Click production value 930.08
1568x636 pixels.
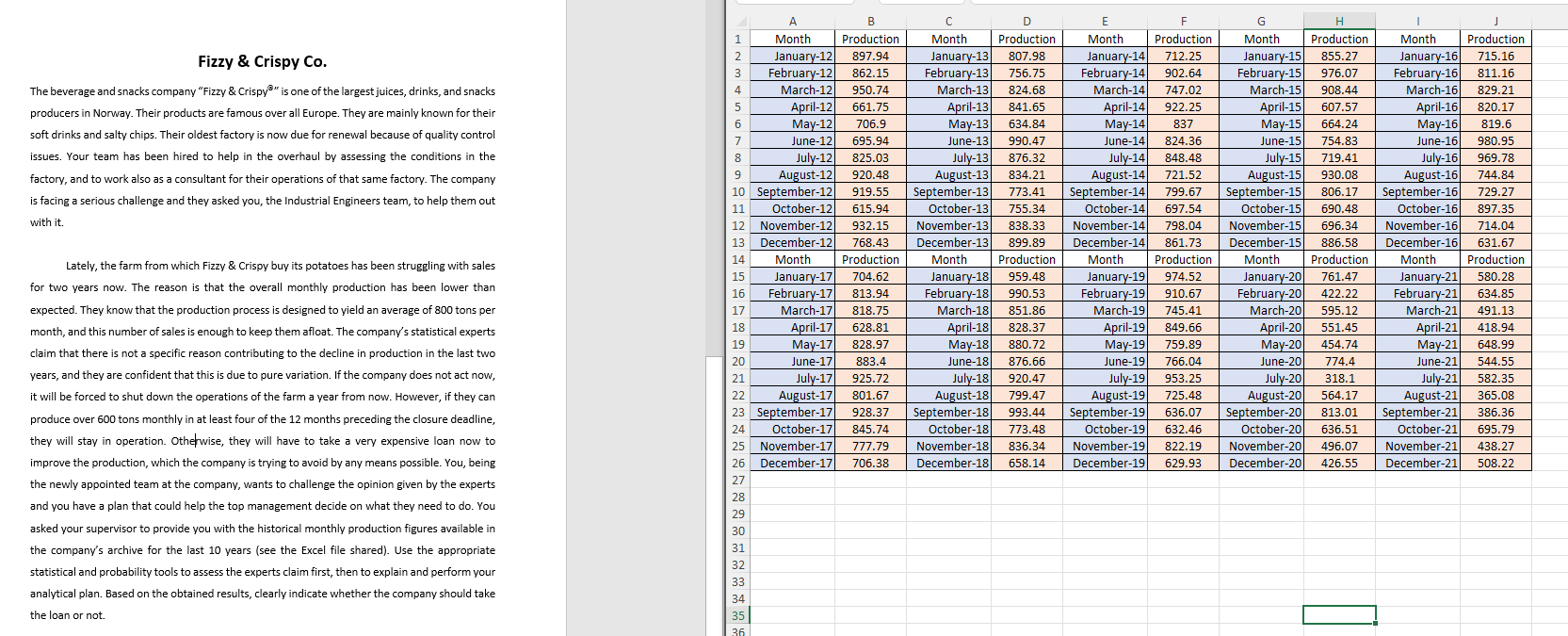pyautogui.click(x=1339, y=174)
